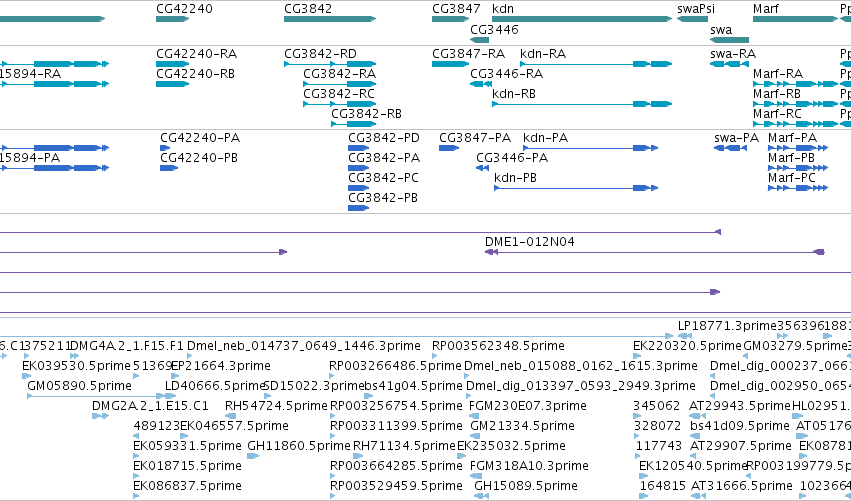Select EST RP003562348.5prime
Screen dimensions: 851x501
(x=498, y=346)
